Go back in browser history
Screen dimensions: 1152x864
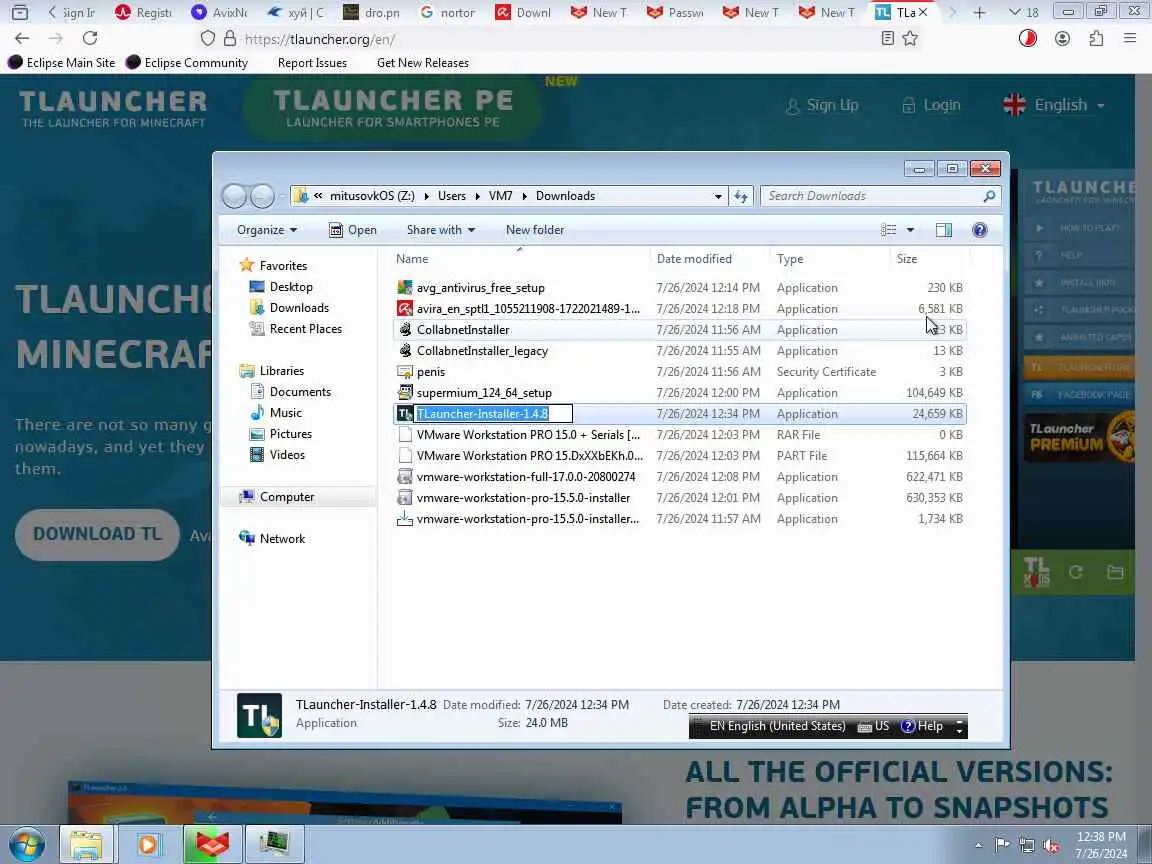22,38
